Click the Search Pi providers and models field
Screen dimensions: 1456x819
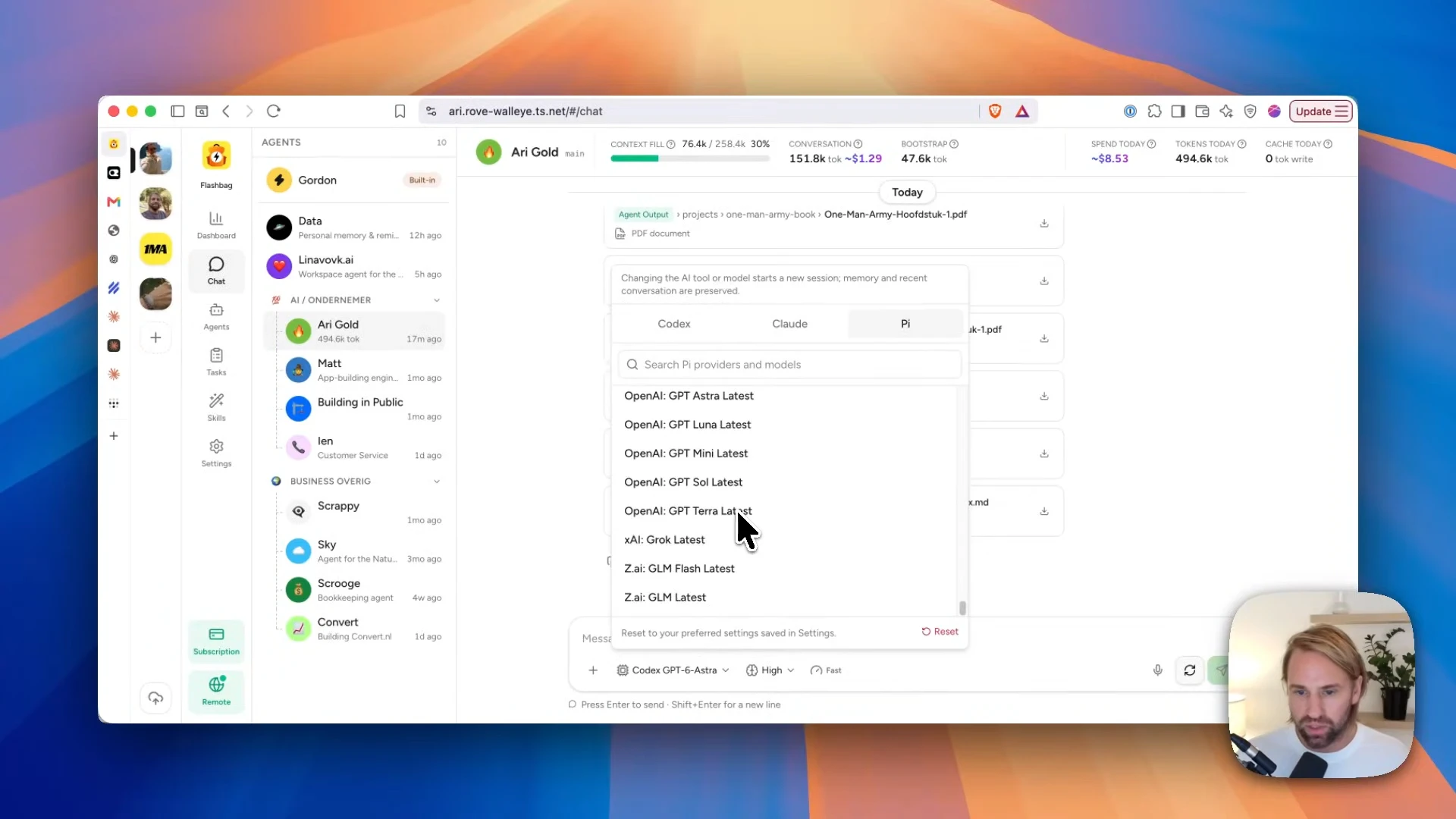pyautogui.click(x=789, y=365)
